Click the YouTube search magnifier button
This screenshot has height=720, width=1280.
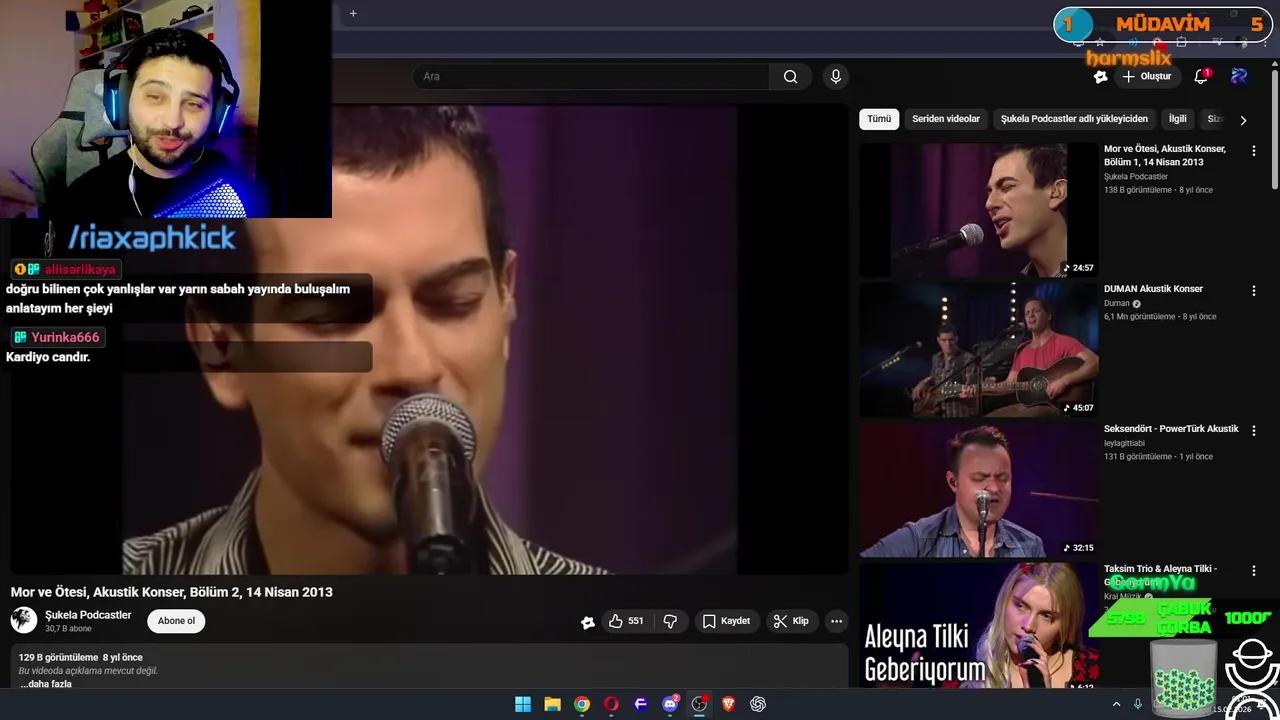790,77
